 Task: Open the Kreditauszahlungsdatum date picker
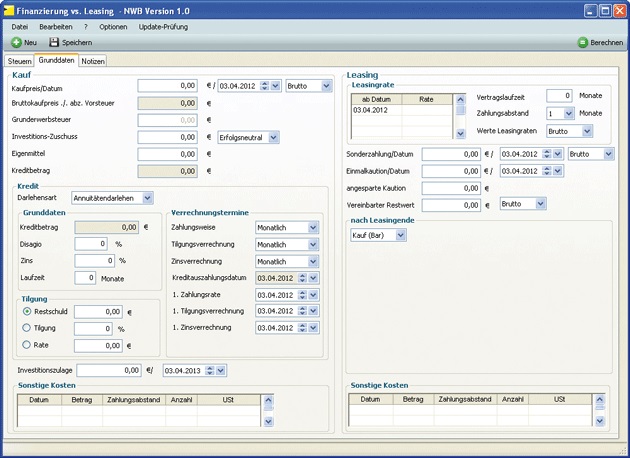[x=313, y=277]
